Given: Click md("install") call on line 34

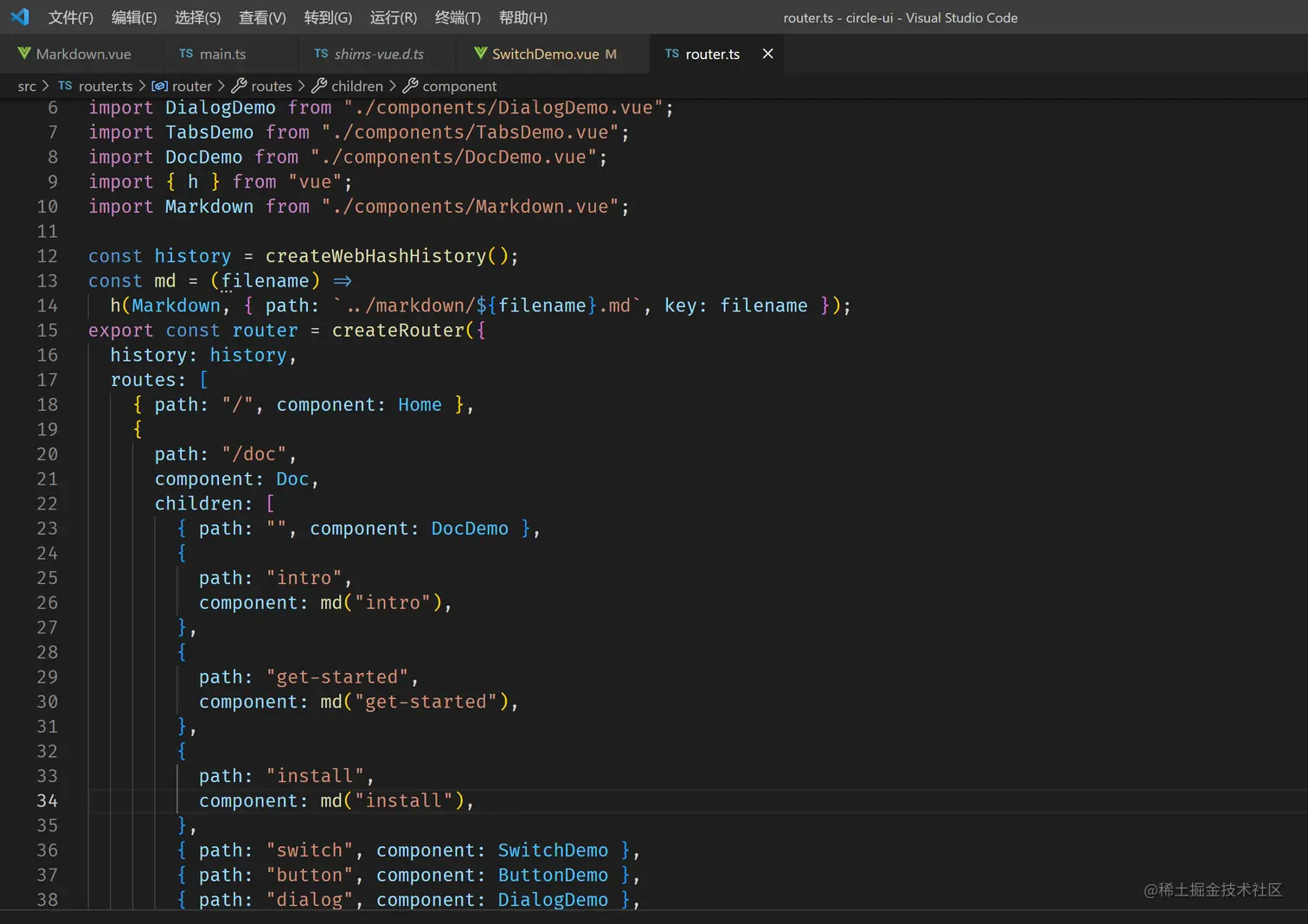Looking at the screenshot, I should (x=392, y=801).
